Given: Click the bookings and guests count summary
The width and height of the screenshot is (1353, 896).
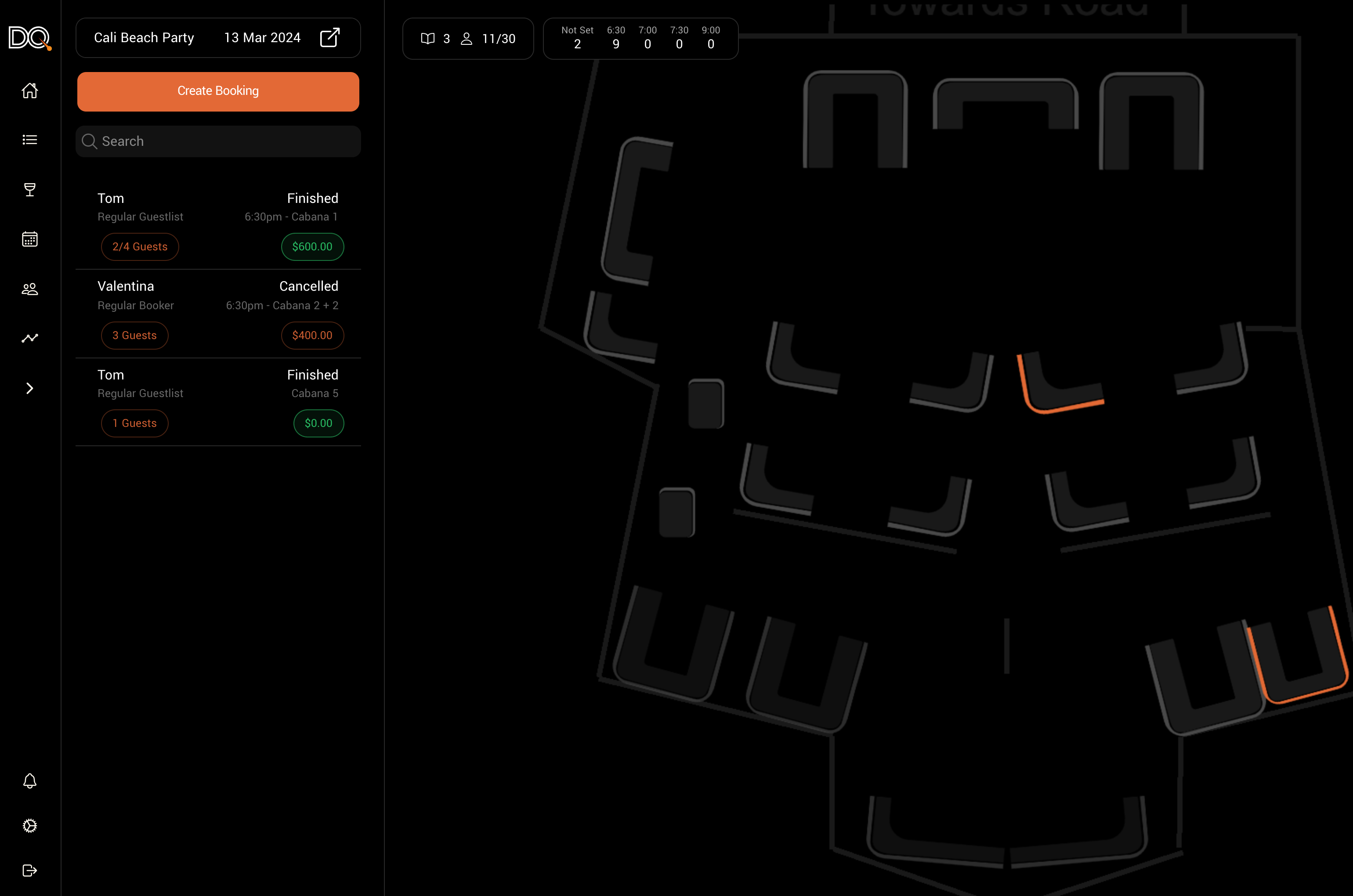Looking at the screenshot, I should (467, 39).
